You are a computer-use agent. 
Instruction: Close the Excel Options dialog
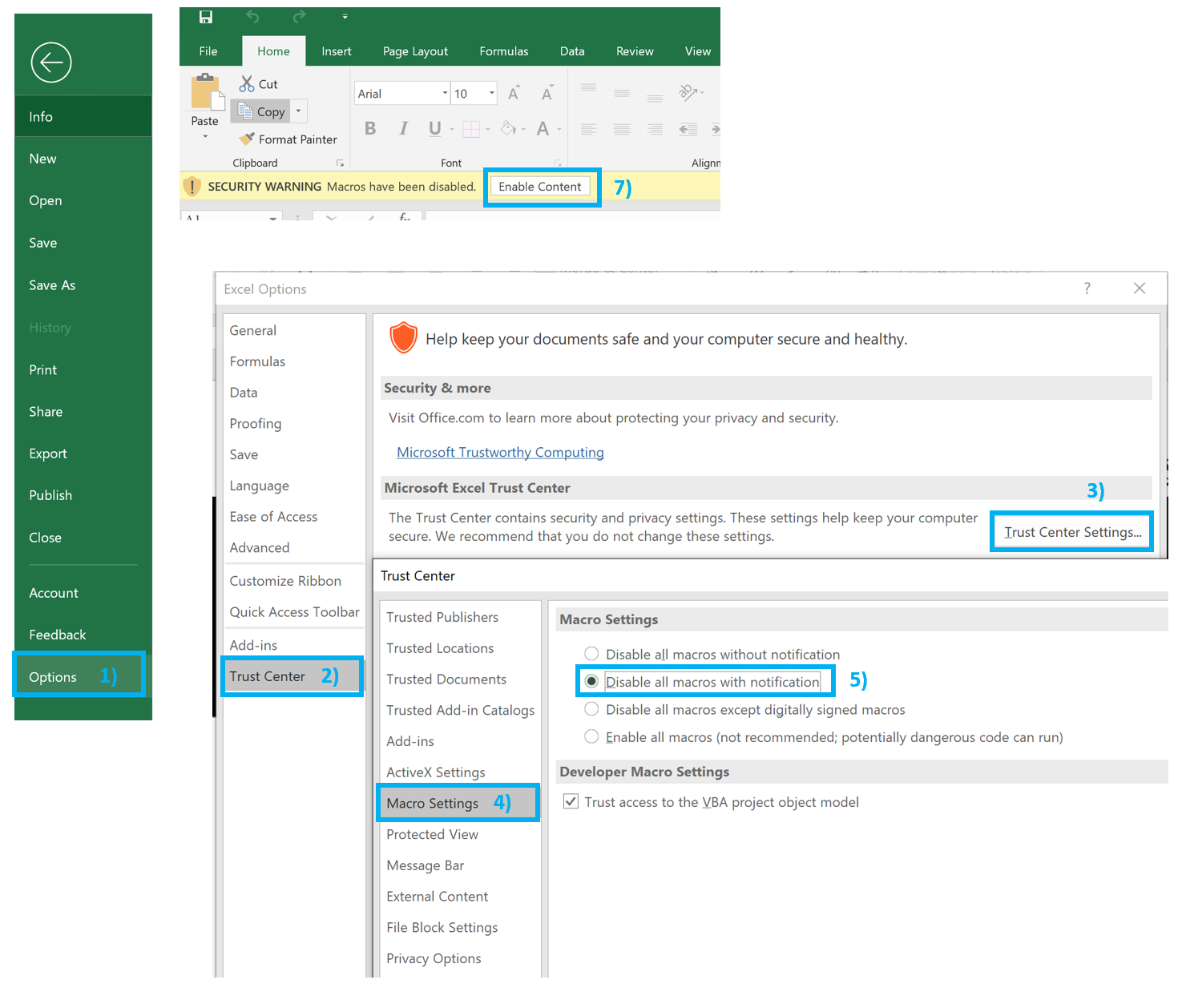(1140, 288)
